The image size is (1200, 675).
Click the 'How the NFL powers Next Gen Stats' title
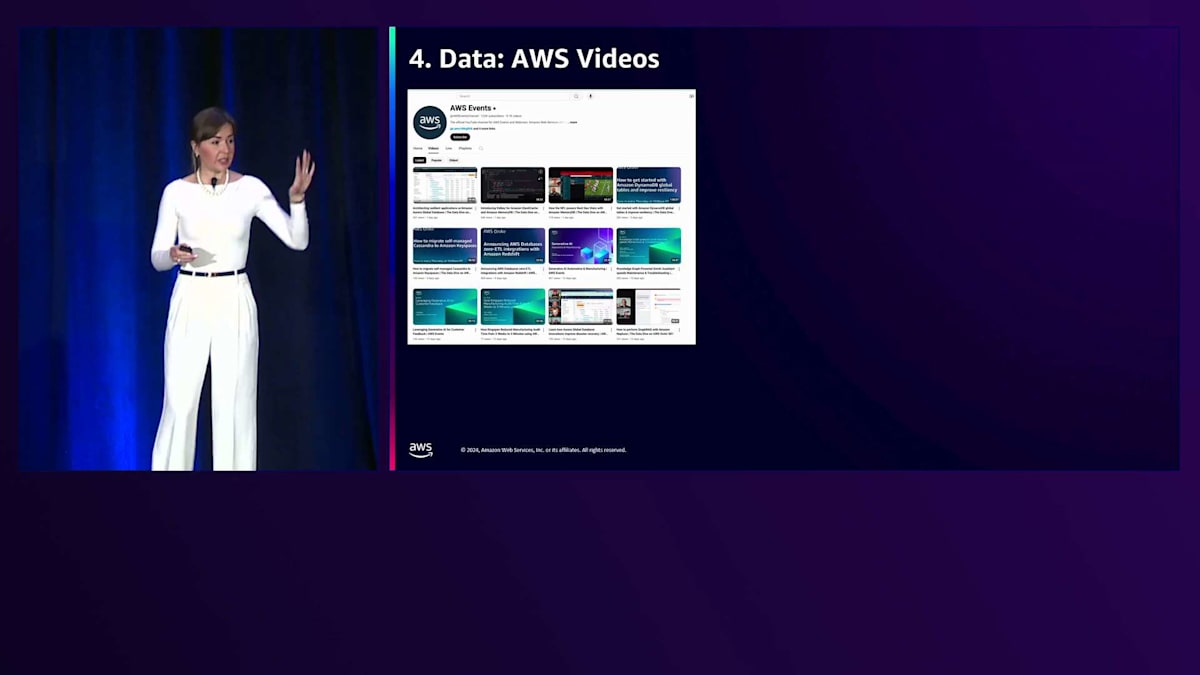pyautogui.click(x=579, y=210)
